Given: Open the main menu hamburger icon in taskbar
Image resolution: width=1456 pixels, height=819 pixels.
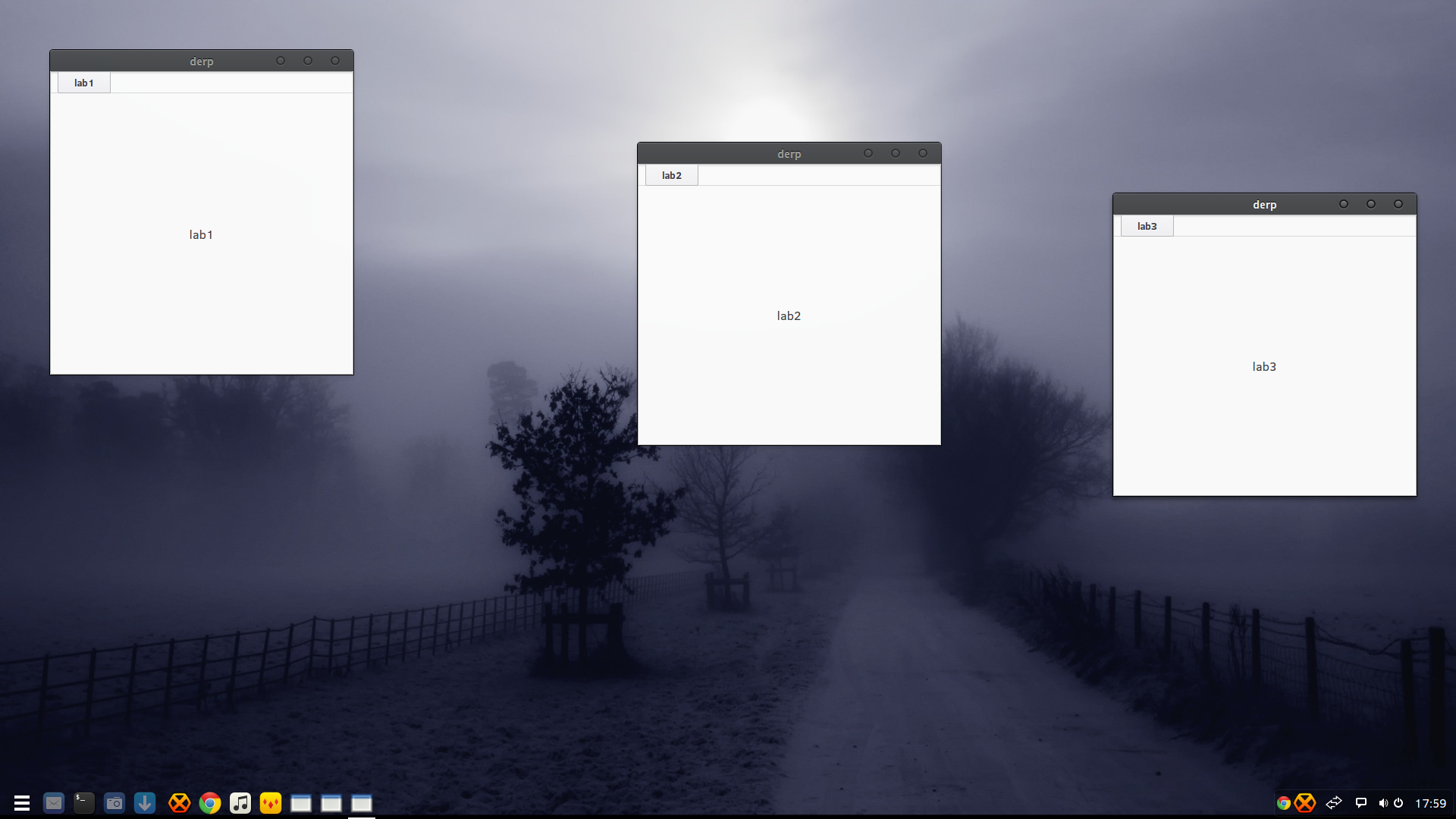Looking at the screenshot, I should pos(22,802).
